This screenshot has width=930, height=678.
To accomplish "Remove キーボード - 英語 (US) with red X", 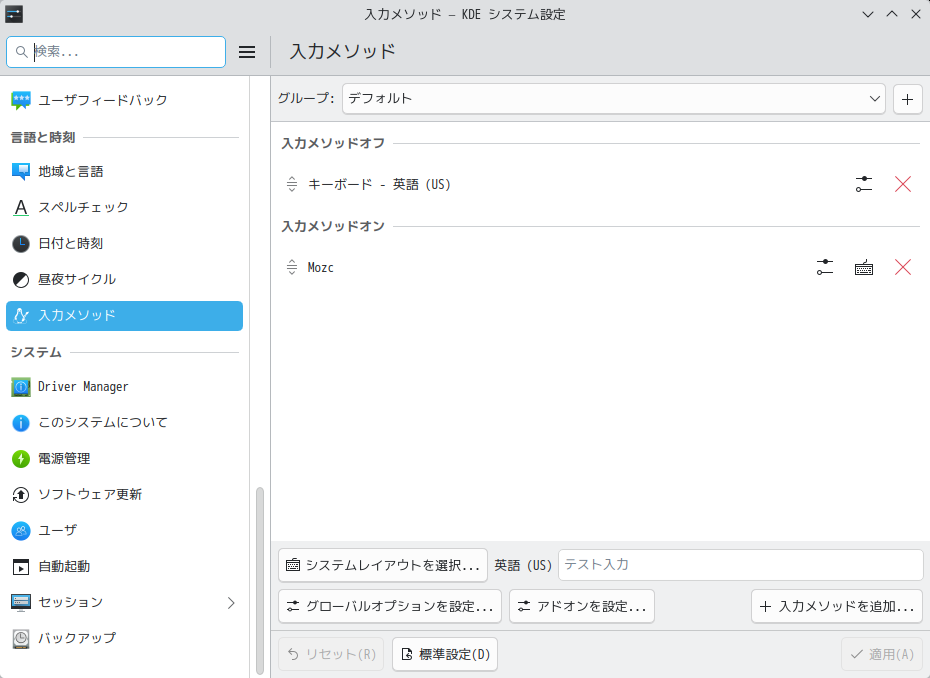I will (903, 184).
